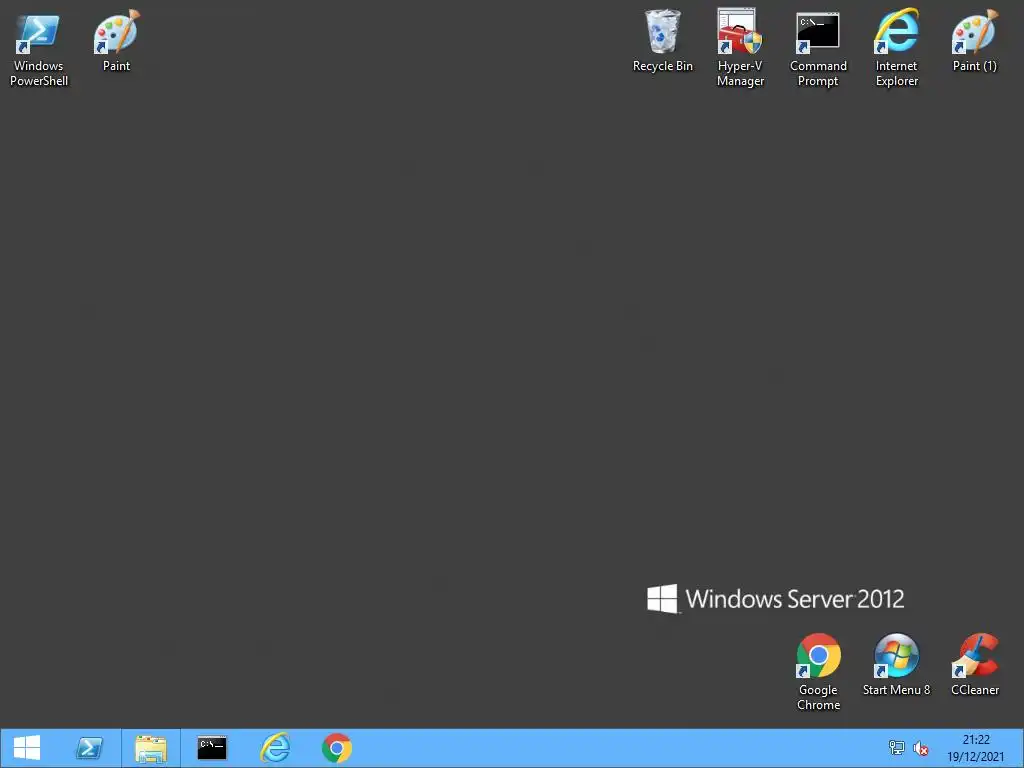Open the network status tray icon
This screenshot has width=1024, height=768.
coord(897,748)
